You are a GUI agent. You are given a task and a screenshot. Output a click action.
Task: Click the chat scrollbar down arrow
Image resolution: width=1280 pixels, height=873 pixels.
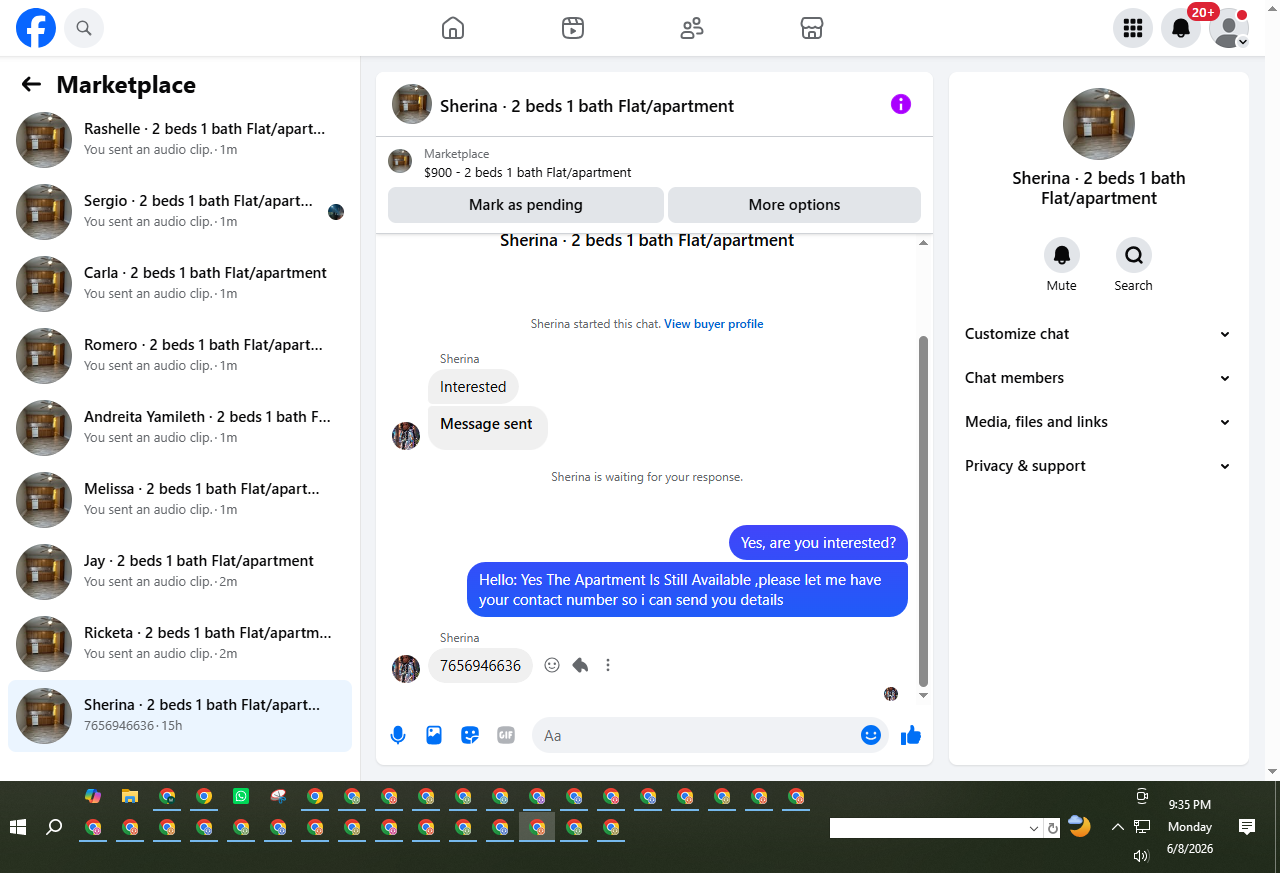923,695
